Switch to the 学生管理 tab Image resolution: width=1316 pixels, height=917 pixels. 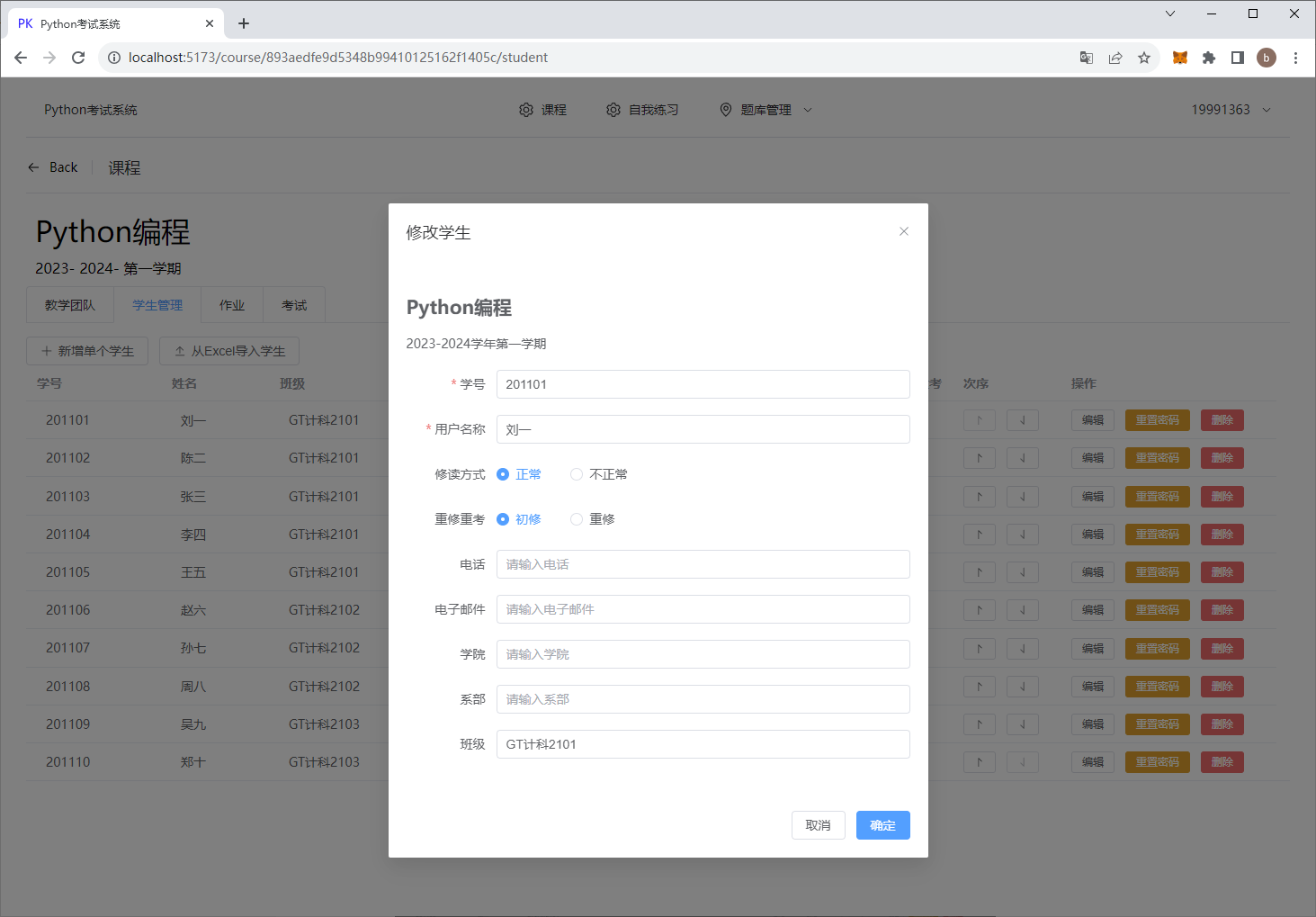157,305
